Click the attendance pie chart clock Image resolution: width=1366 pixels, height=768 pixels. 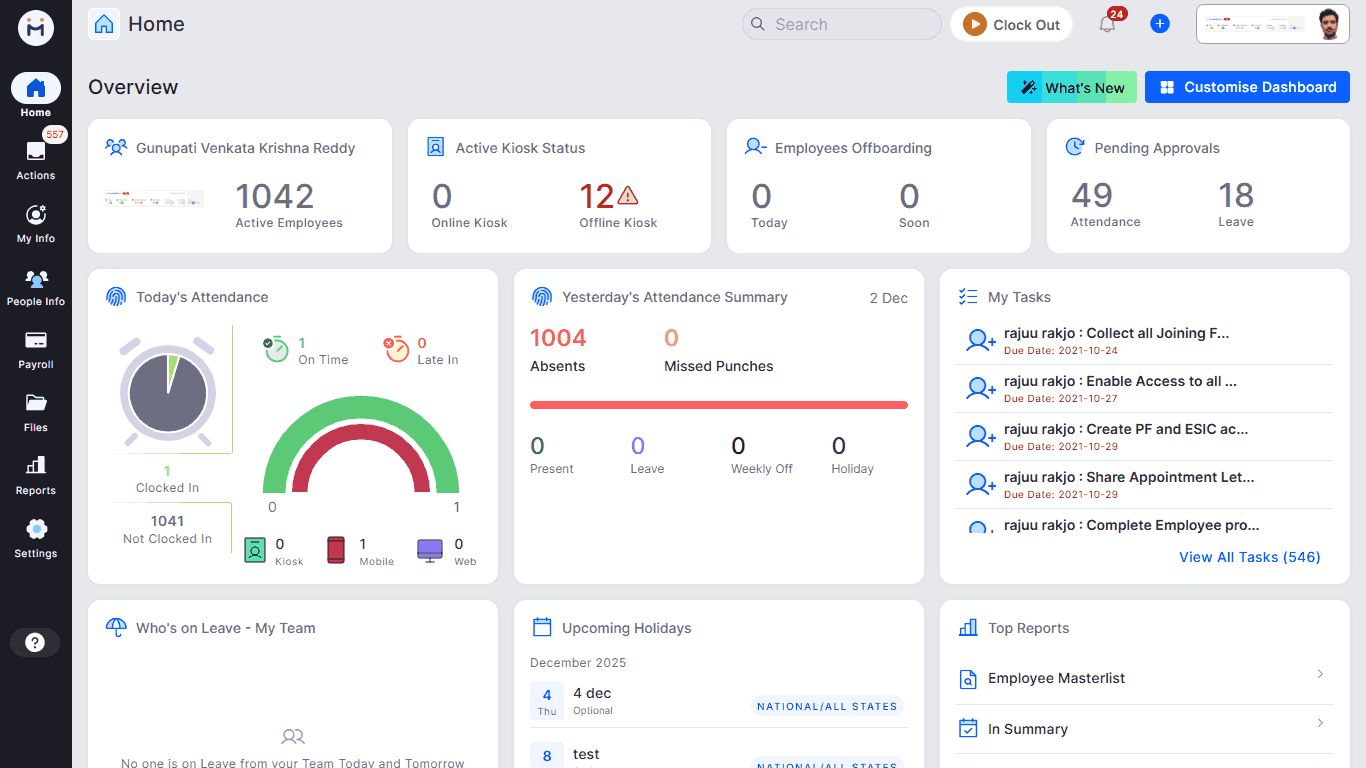click(x=168, y=391)
